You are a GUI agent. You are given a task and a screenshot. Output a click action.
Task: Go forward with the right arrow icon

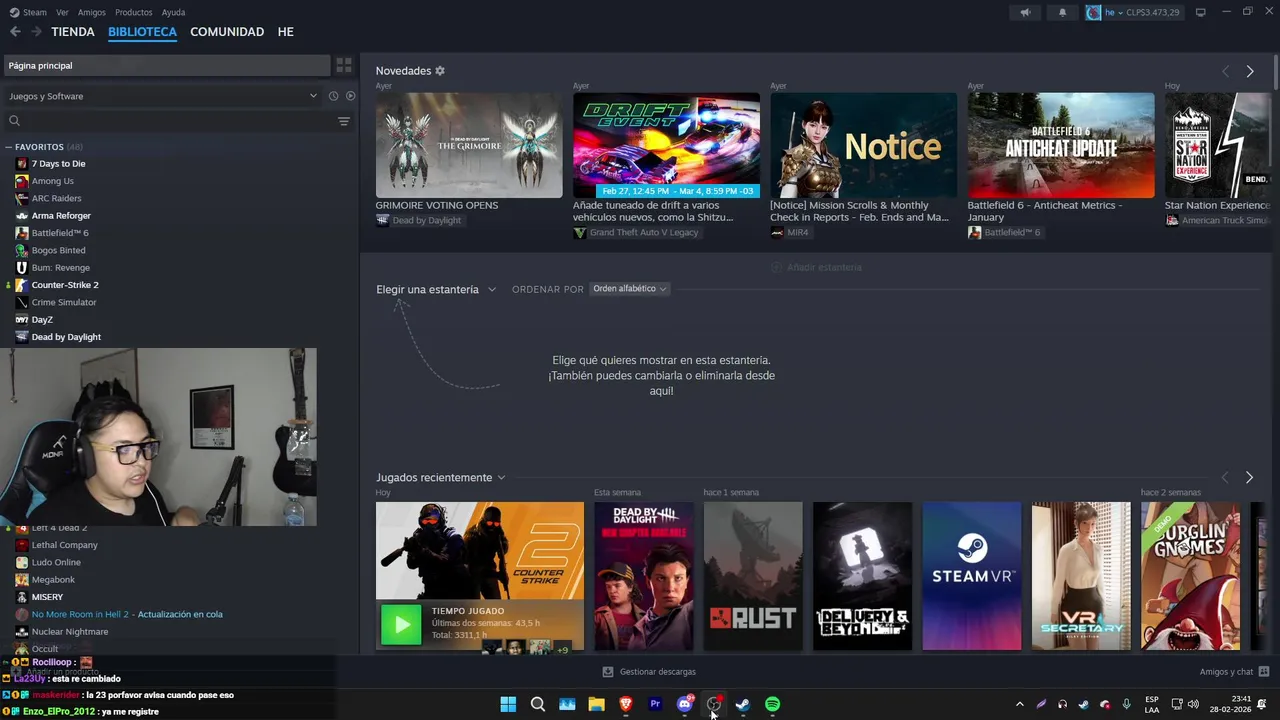[x=36, y=32]
